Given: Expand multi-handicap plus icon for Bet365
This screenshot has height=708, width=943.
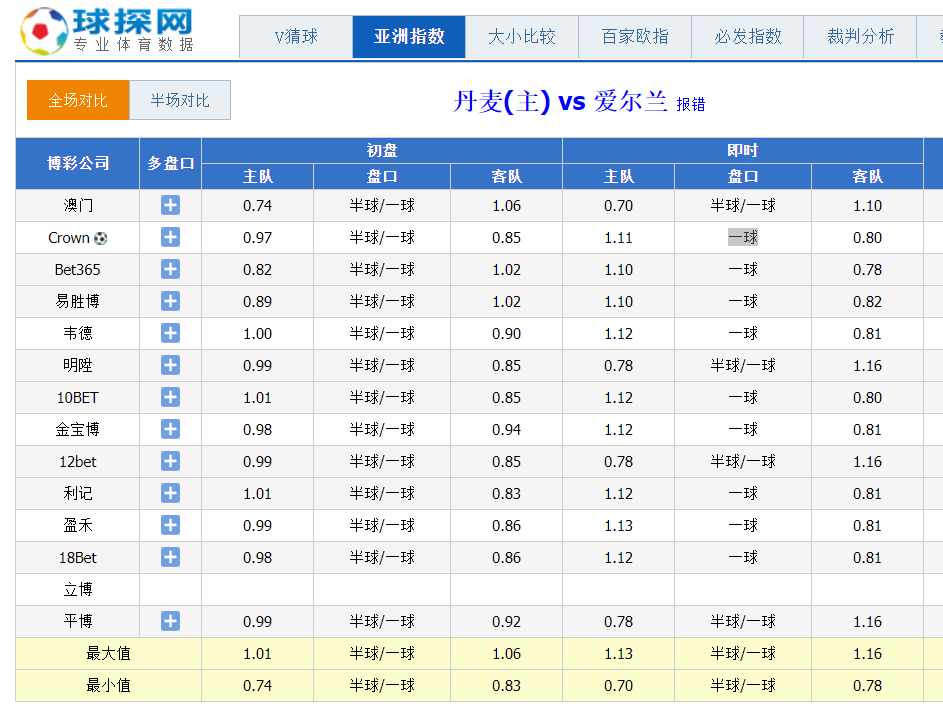Looking at the screenshot, I should 170,269.
